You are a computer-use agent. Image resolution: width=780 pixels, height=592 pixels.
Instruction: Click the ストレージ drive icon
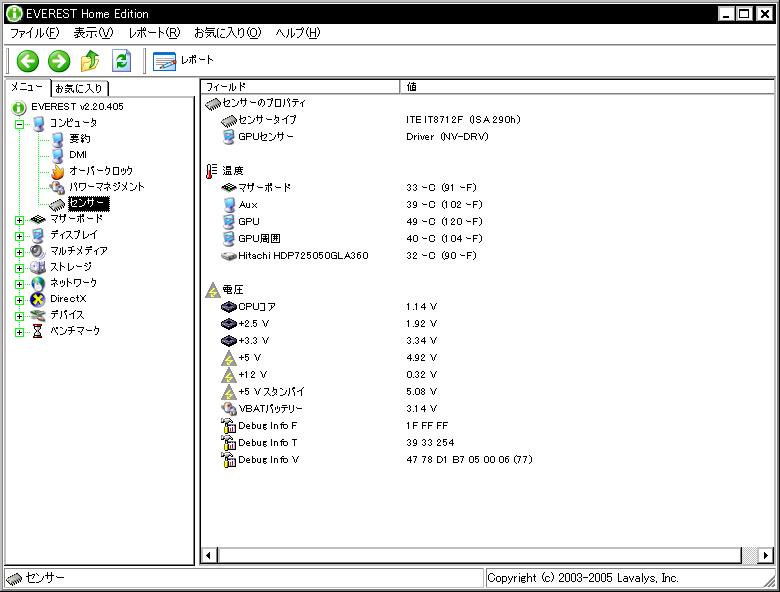coord(38,267)
